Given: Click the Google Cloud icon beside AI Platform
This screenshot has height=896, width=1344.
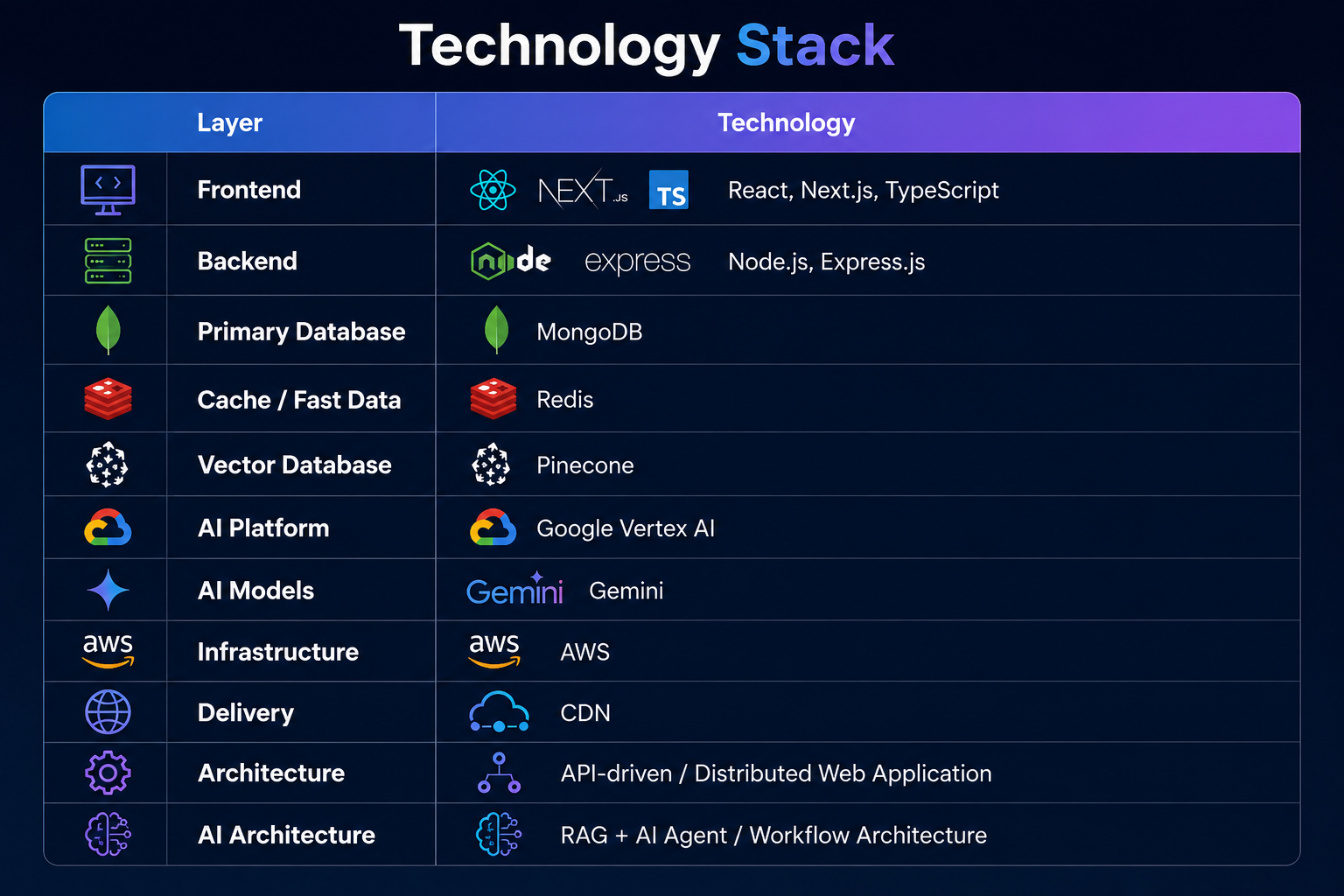Looking at the screenshot, I should click(x=108, y=528).
